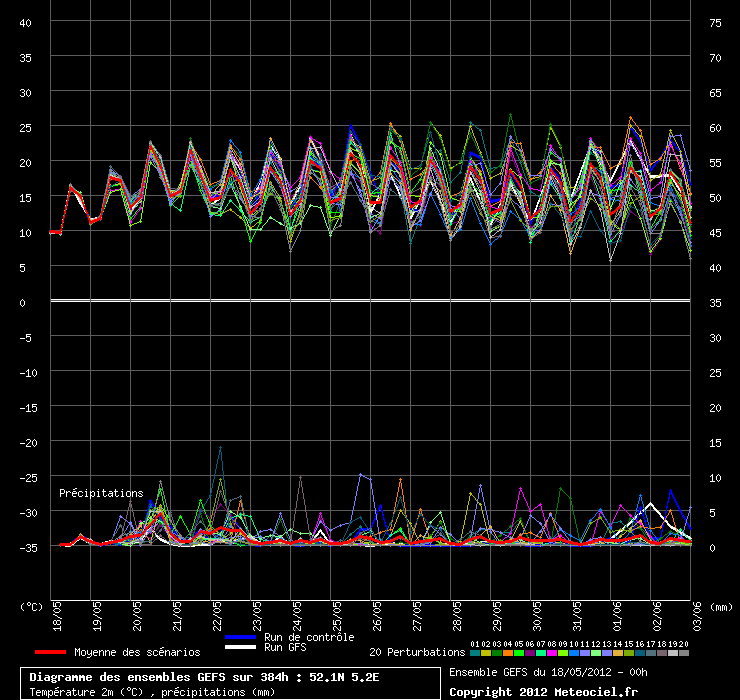
Task: Click the Précipitations label in the chart
Action: 101,493
